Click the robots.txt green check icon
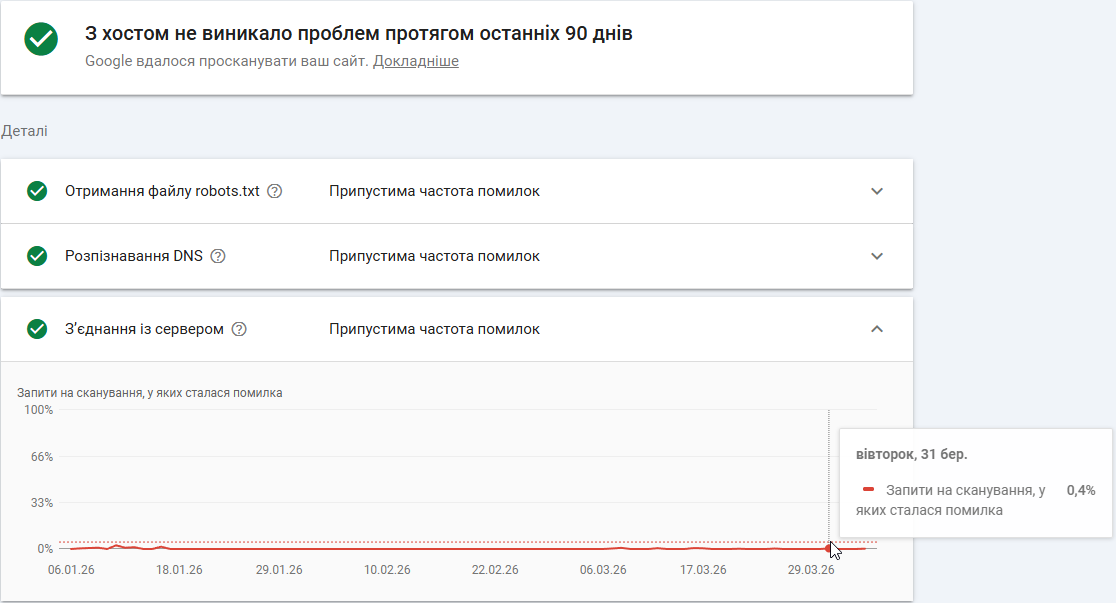Viewport: 1116px width, 603px height. click(37, 191)
